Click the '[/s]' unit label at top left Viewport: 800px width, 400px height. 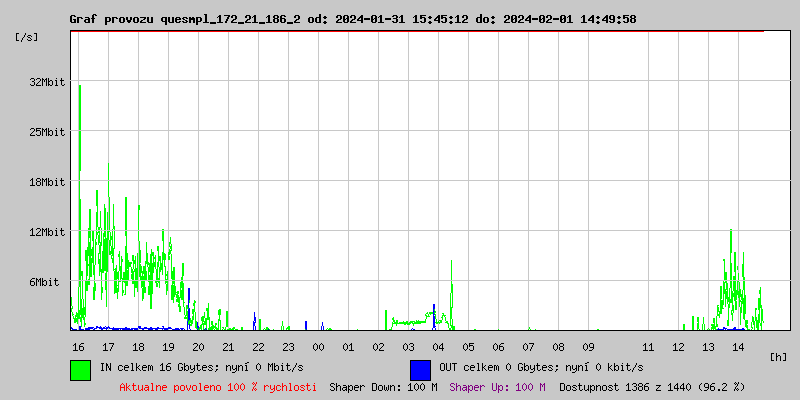[27, 37]
